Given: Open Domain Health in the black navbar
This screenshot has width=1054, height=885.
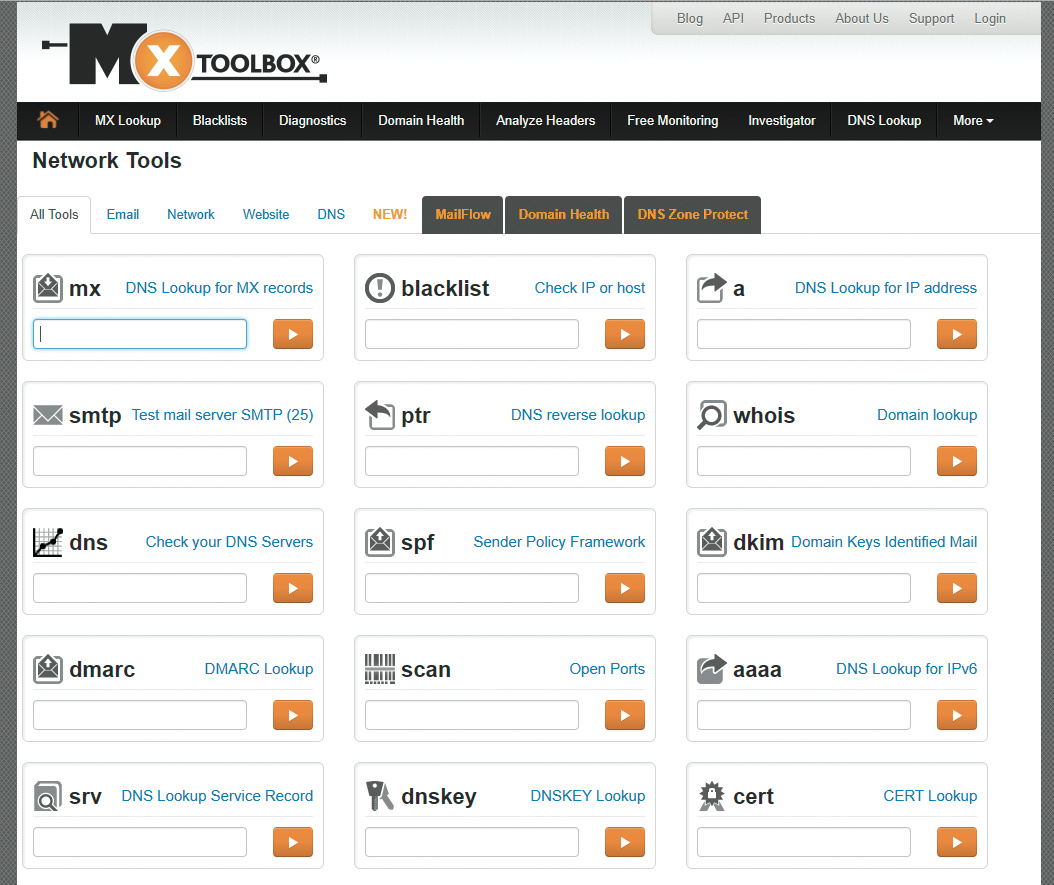Looking at the screenshot, I should tap(421, 120).
